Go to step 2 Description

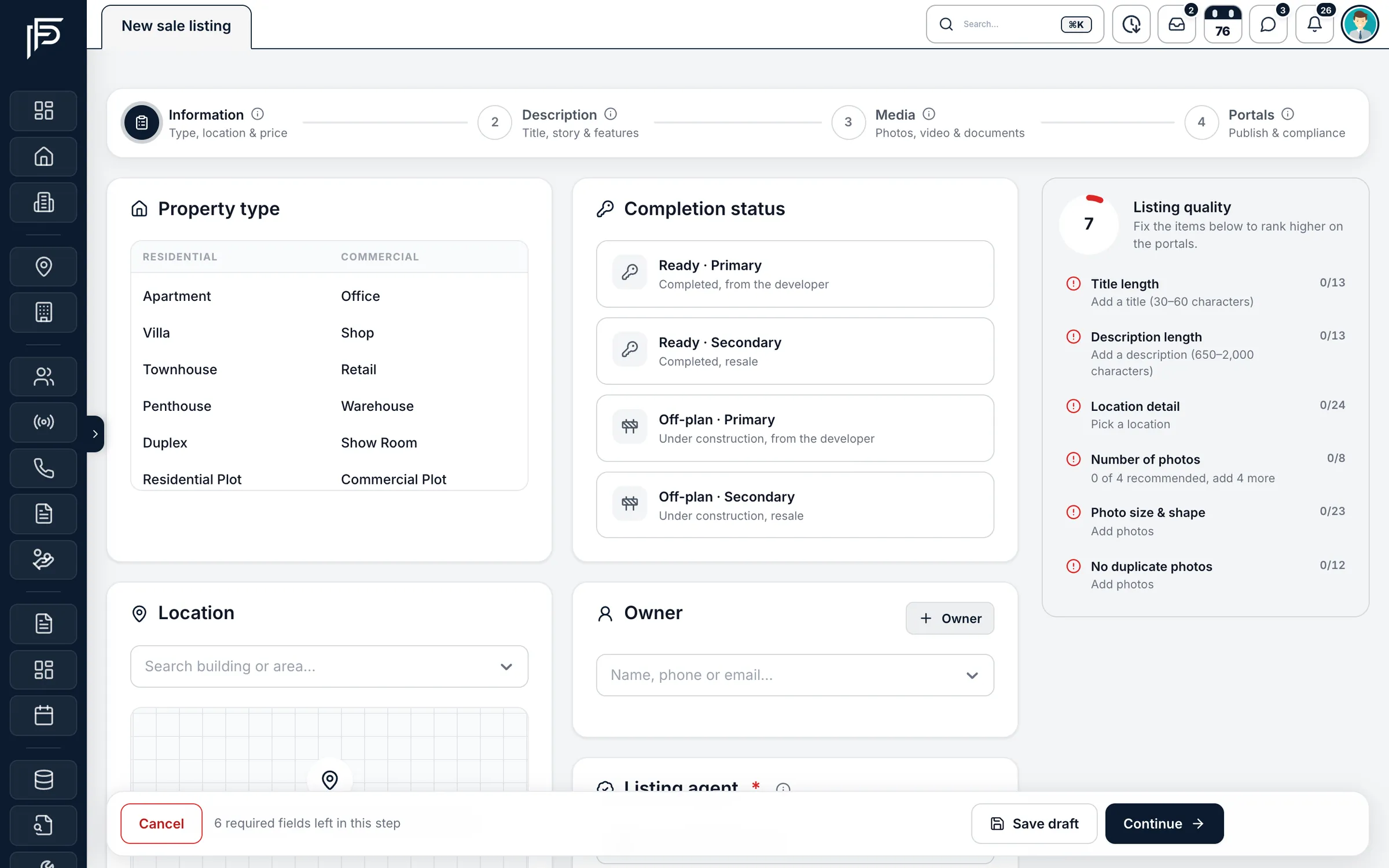558,123
